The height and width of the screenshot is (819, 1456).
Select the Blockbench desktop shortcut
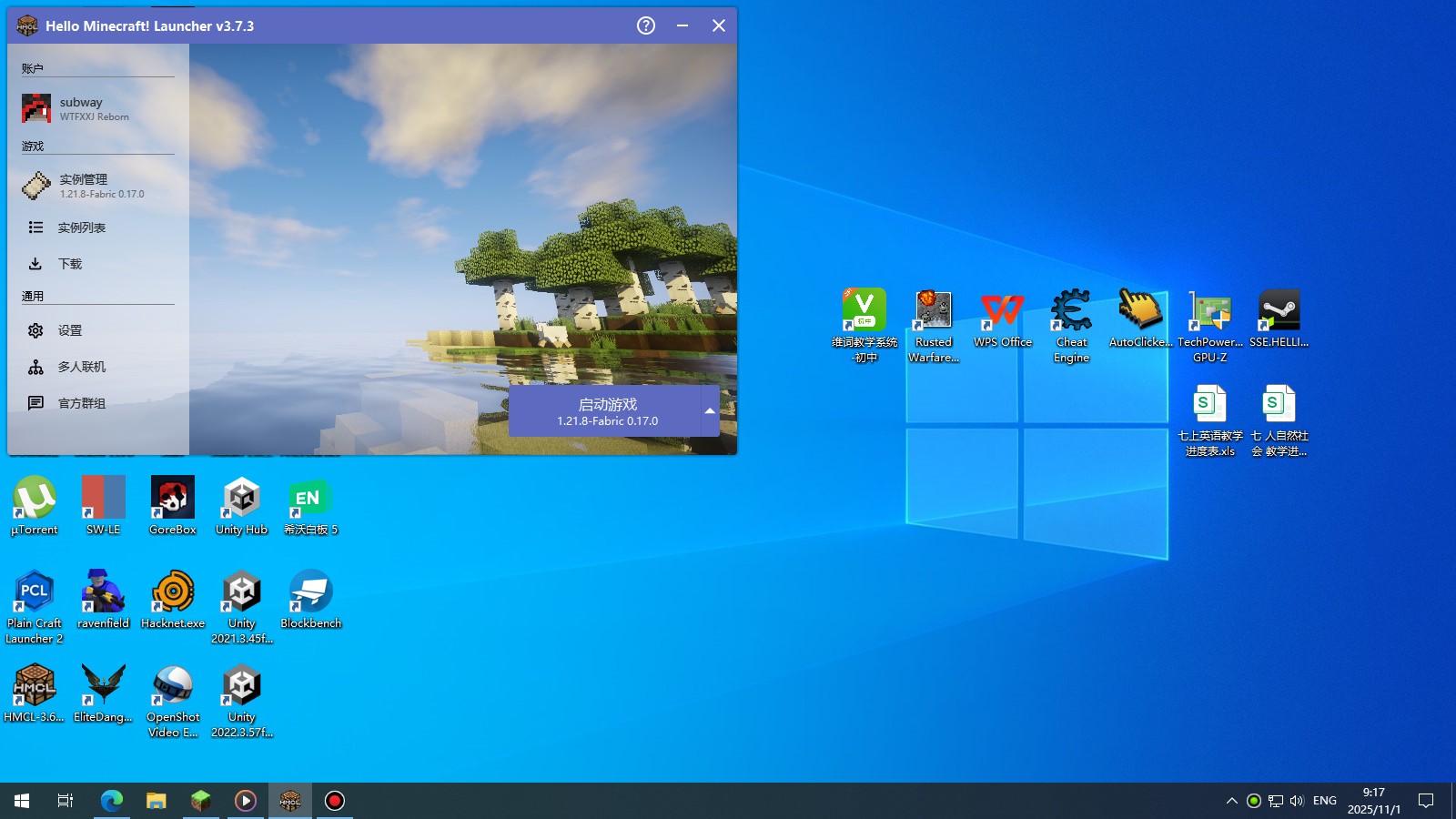310,599
